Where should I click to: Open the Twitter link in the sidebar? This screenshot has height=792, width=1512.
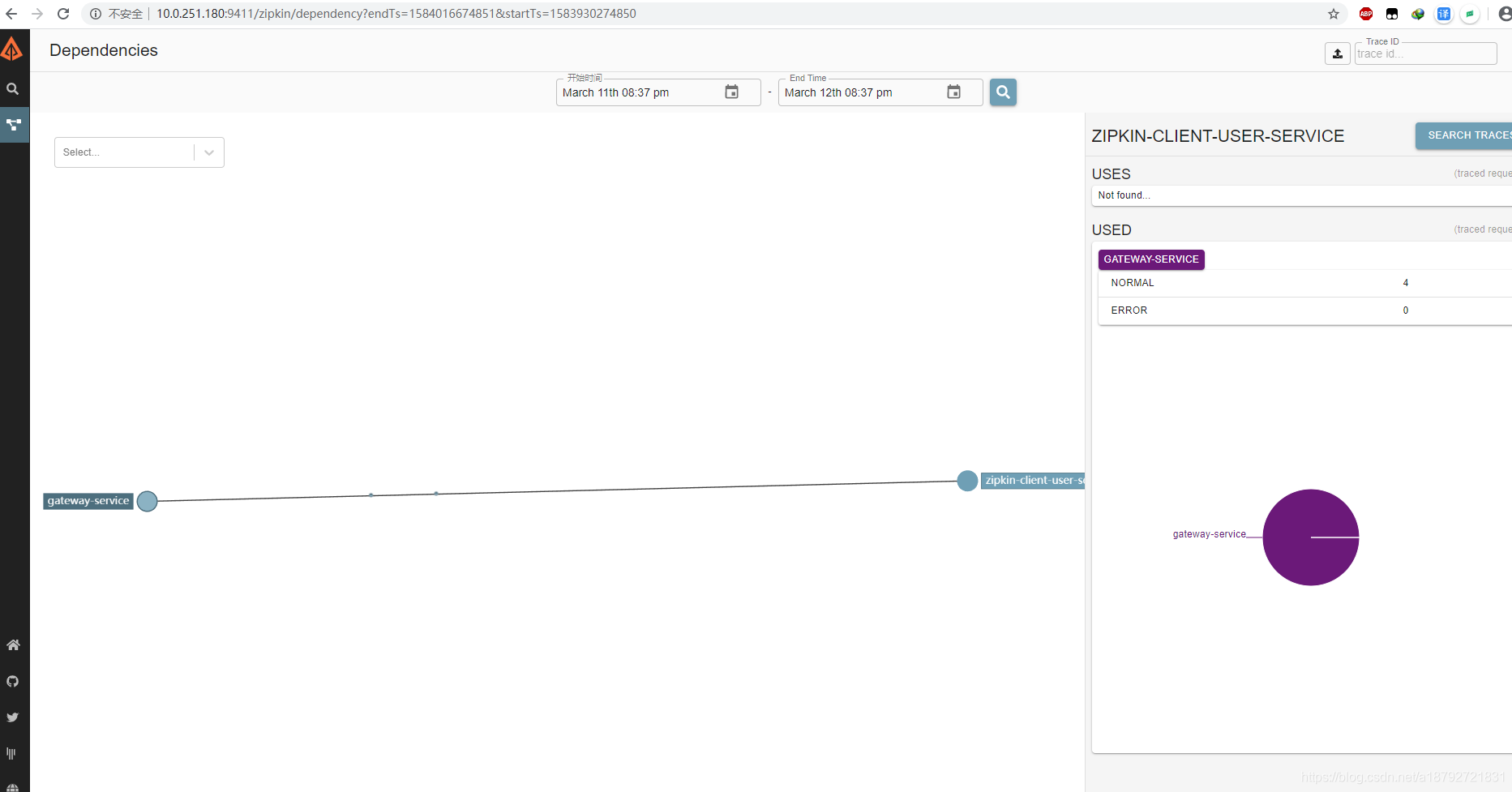[x=13, y=717]
